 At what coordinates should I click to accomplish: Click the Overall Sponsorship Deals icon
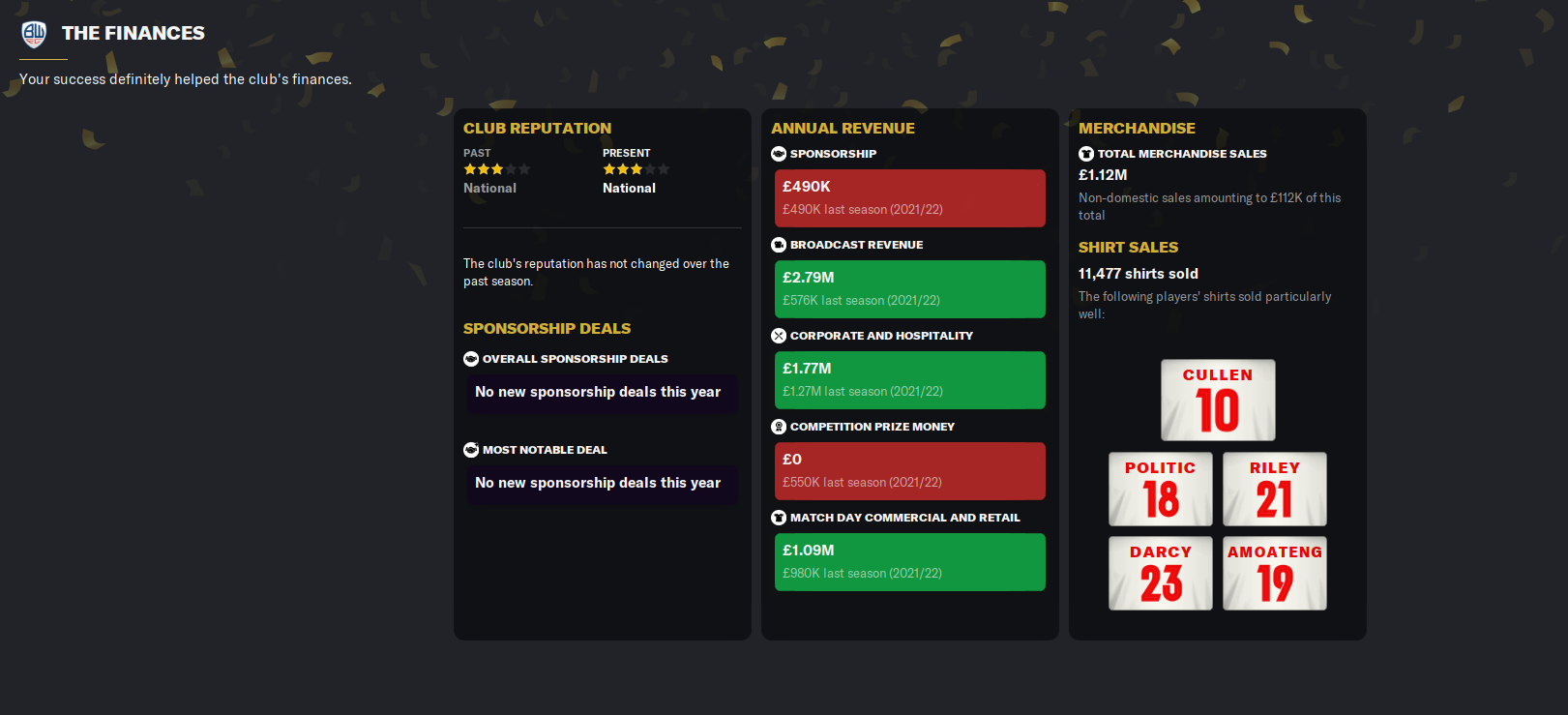click(x=471, y=359)
